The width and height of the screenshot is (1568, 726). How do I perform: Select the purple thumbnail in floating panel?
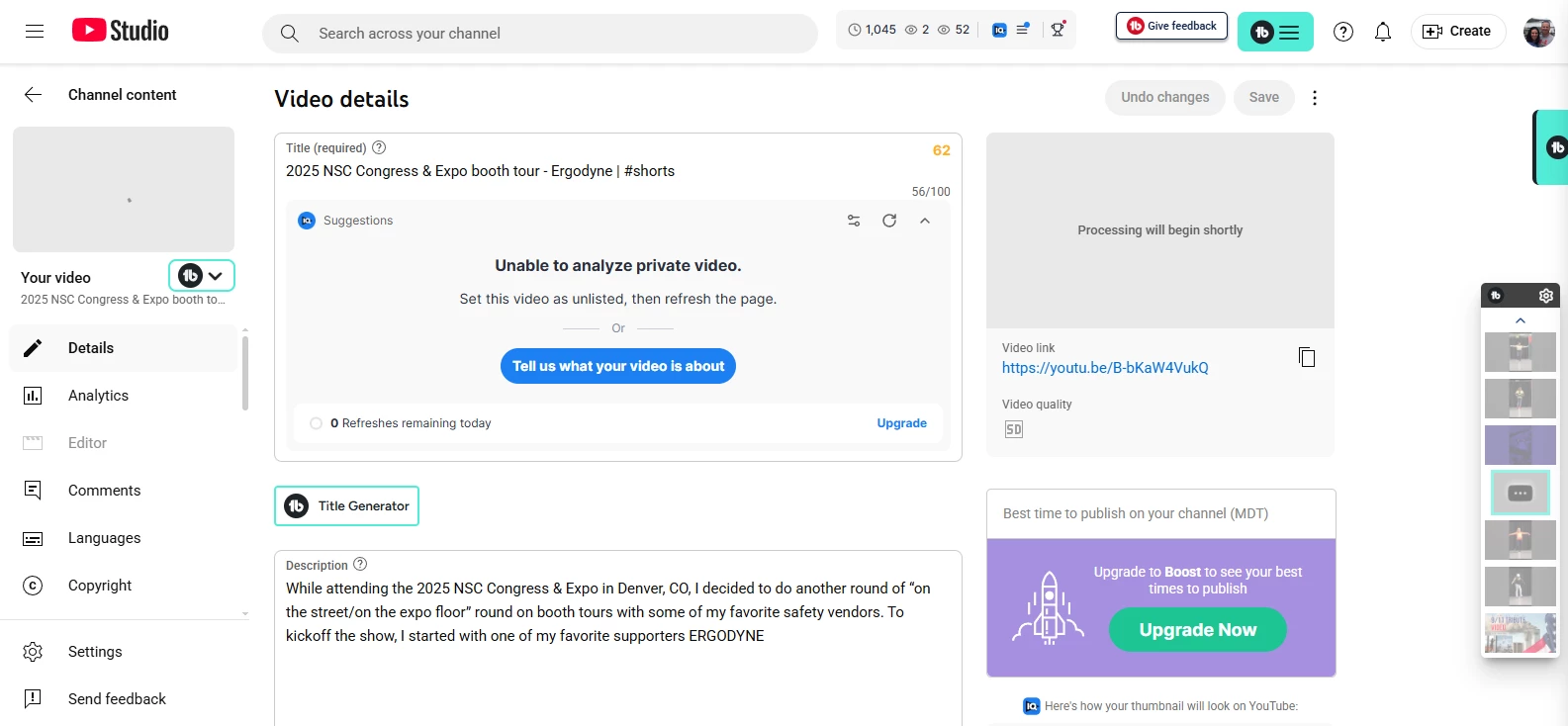pyautogui.click(x=1521, y=445)
